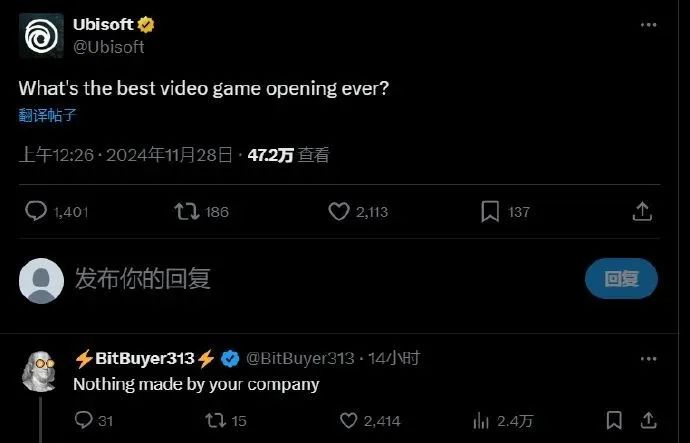Open the Ubisoft profile avatar

tap(41, 36)
